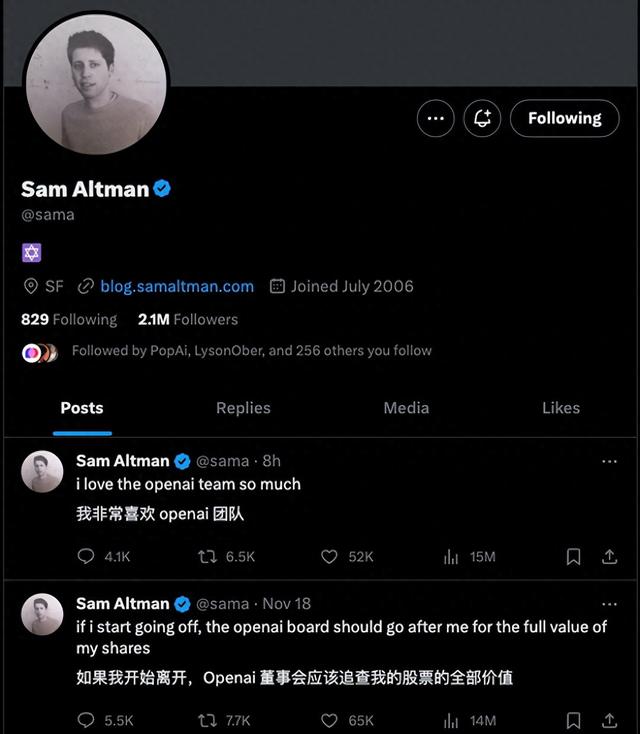The width and height of the screenshot is (640, 734).
Task: Repost the Nov 18 shares post
Action: tap(208, 720)
